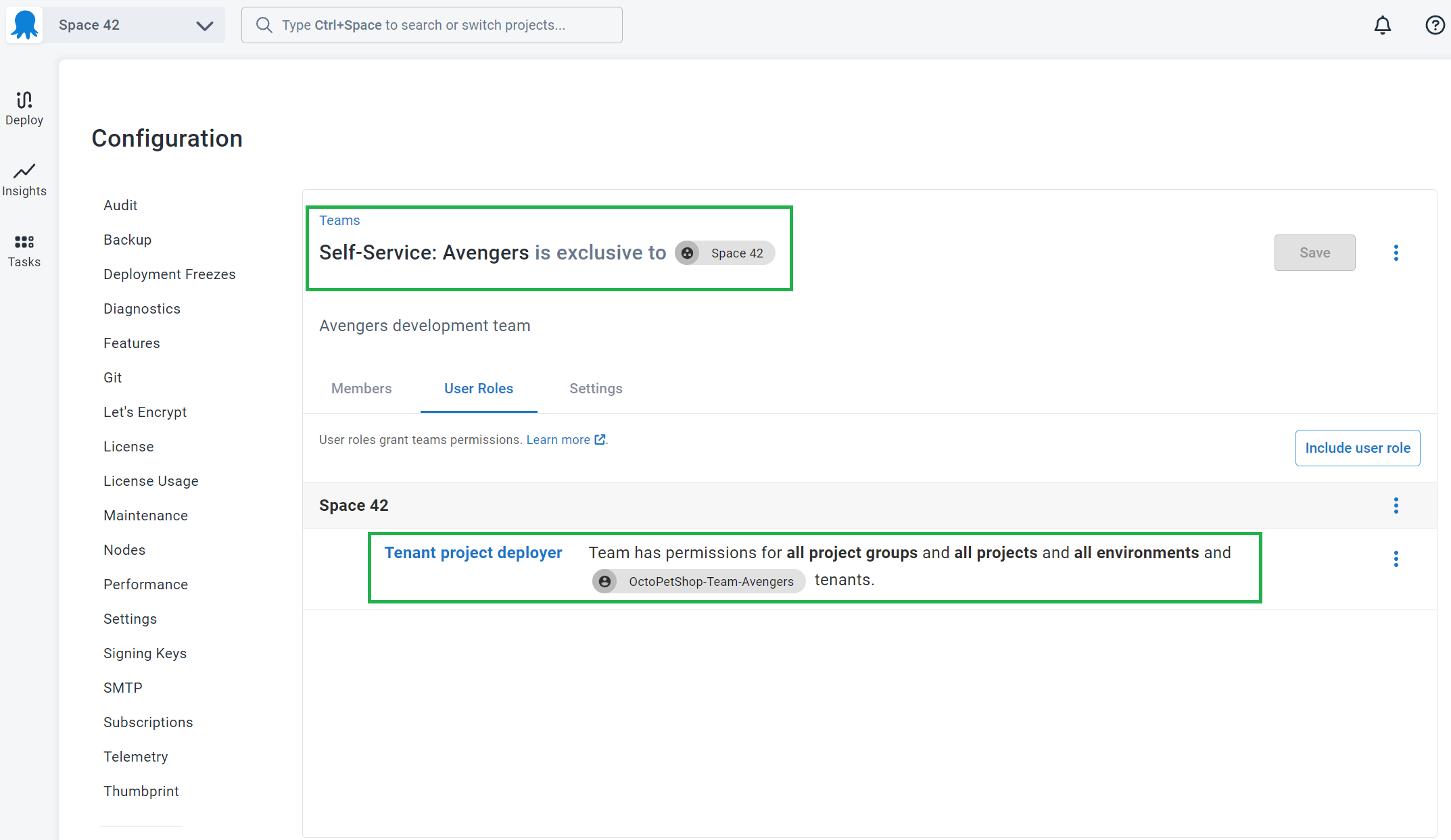Open the help question mark icon
The image size is (1451, 840).
click(1435, 25)
